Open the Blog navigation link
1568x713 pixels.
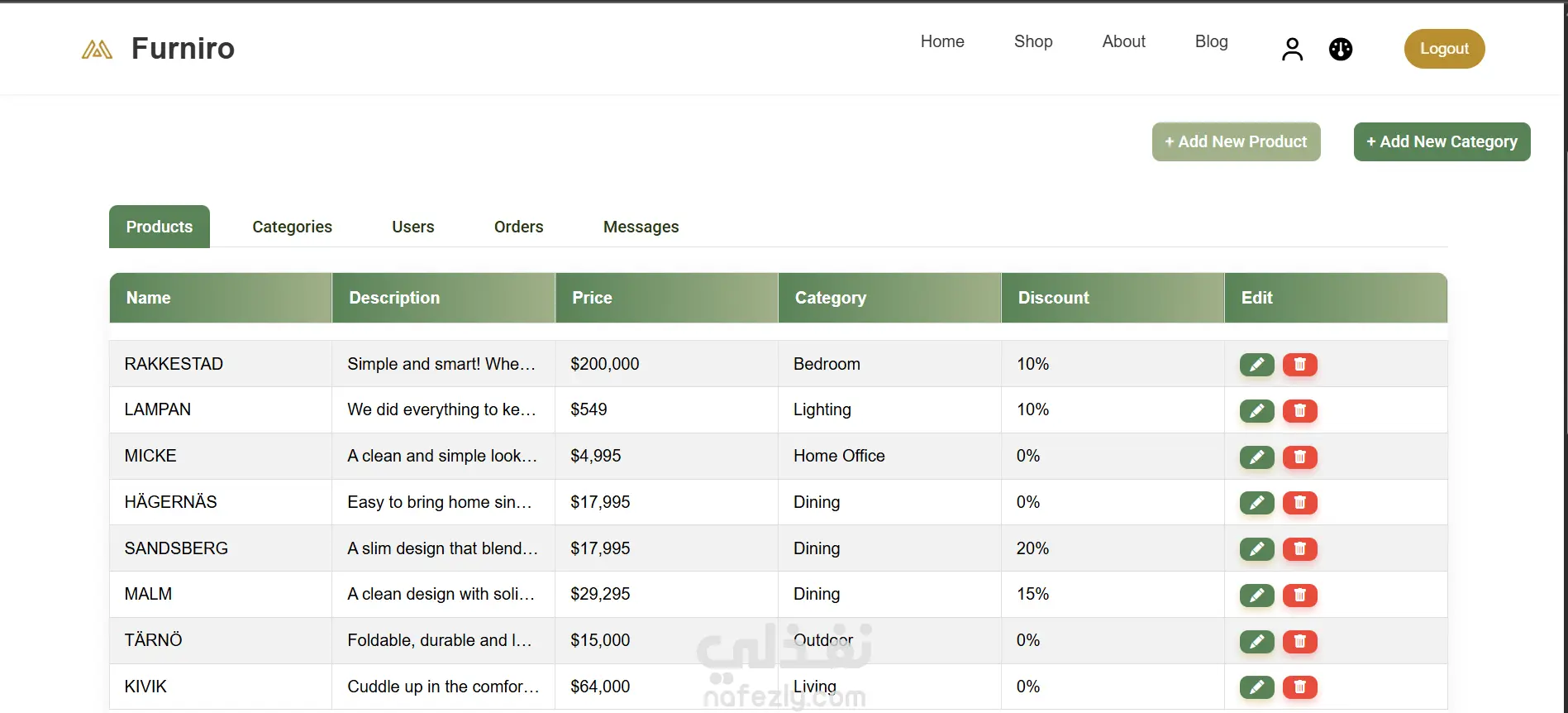(x=1211, y=41)
